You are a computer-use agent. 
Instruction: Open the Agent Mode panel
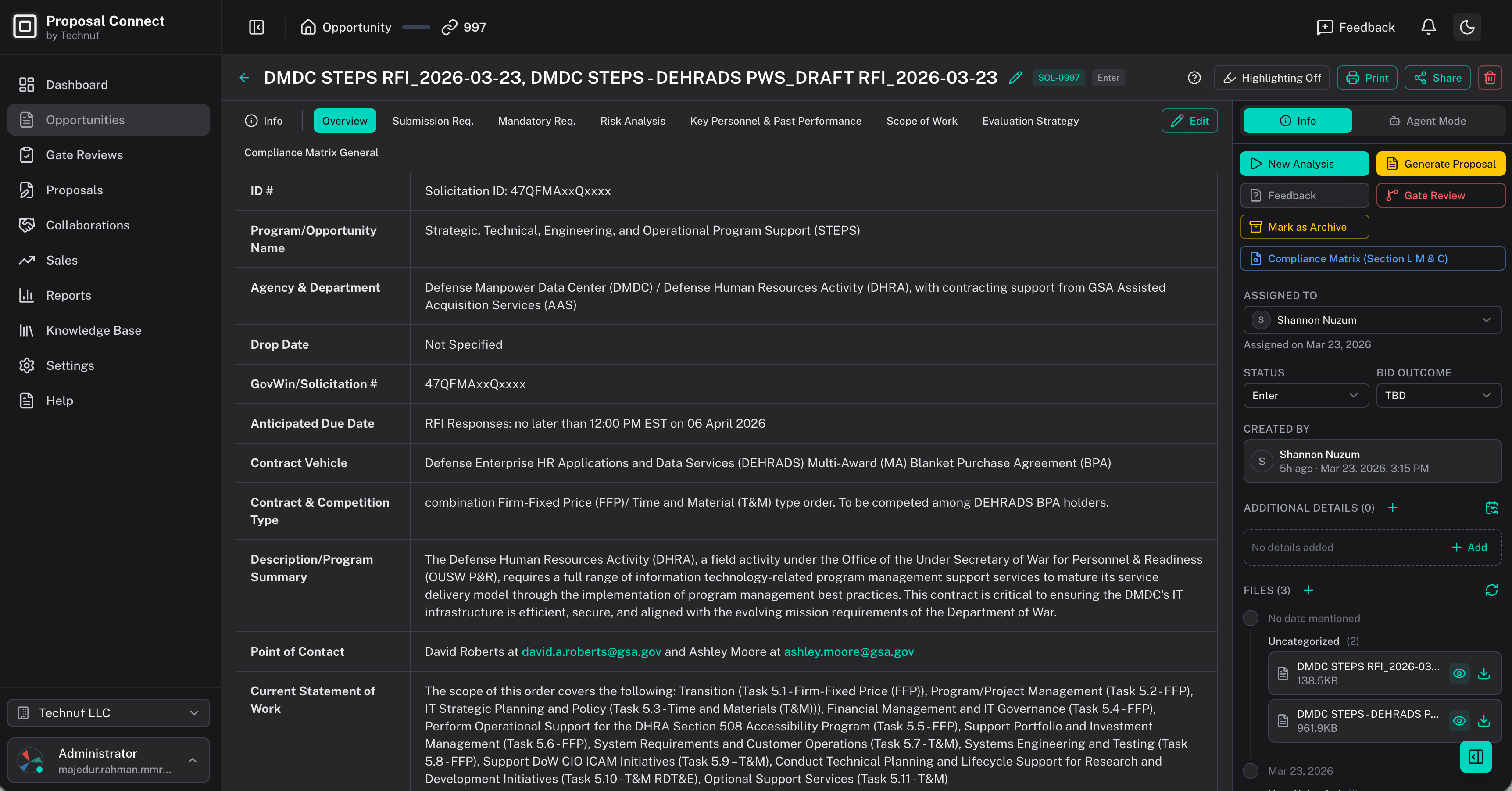click(x=1427, y=120)
